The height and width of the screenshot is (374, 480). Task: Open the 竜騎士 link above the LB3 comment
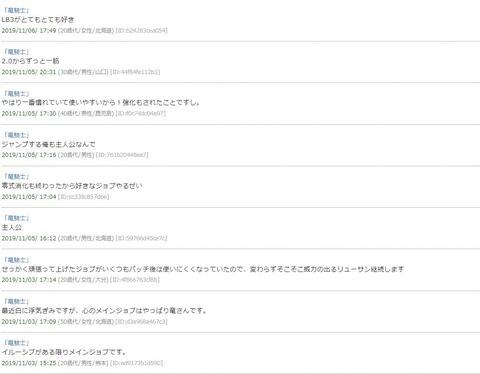[16, 11]
